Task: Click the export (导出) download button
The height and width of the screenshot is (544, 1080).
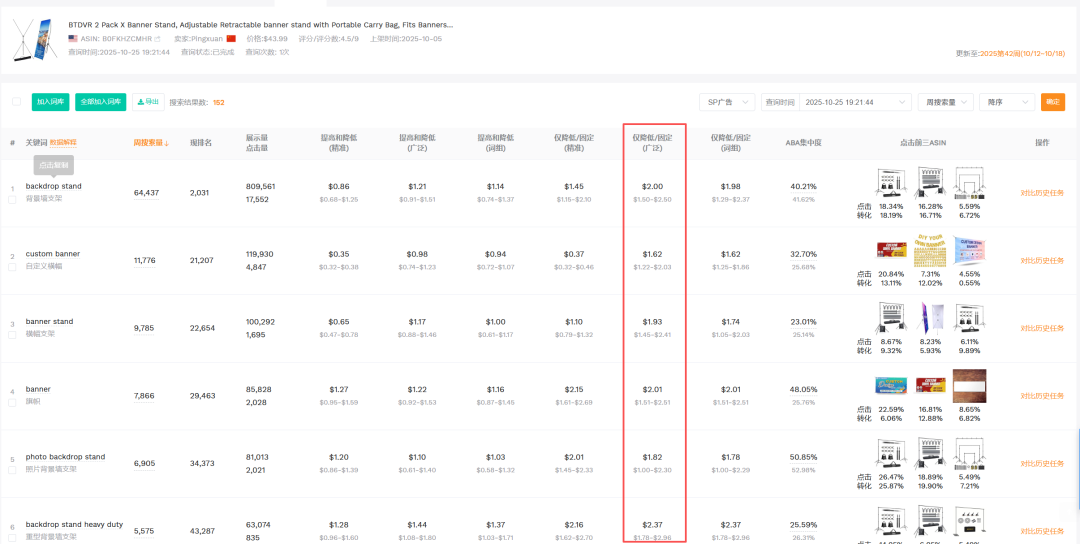Action: click(148, 101)
